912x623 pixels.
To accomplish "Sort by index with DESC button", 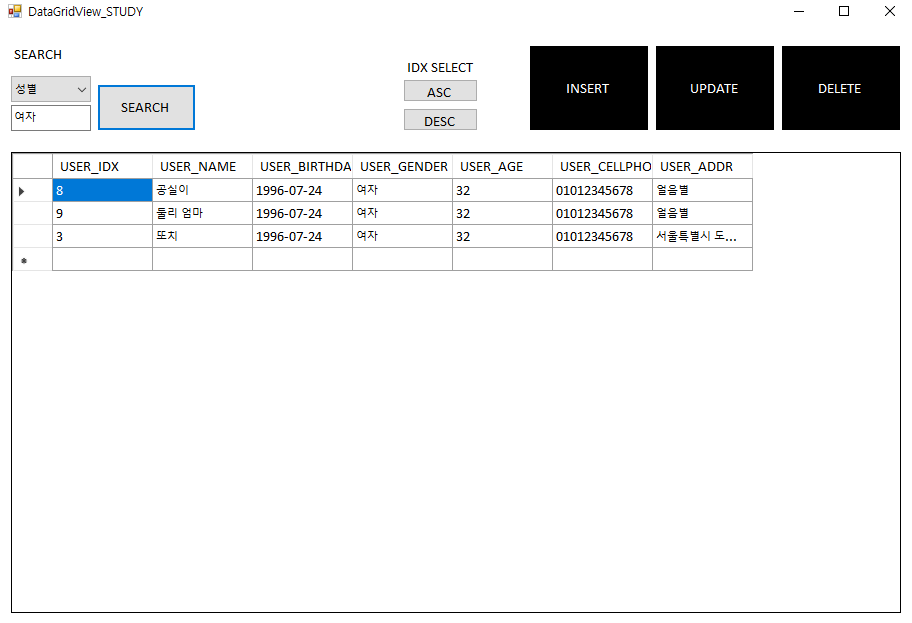I will pyautogui.click(x=440, y=120).
